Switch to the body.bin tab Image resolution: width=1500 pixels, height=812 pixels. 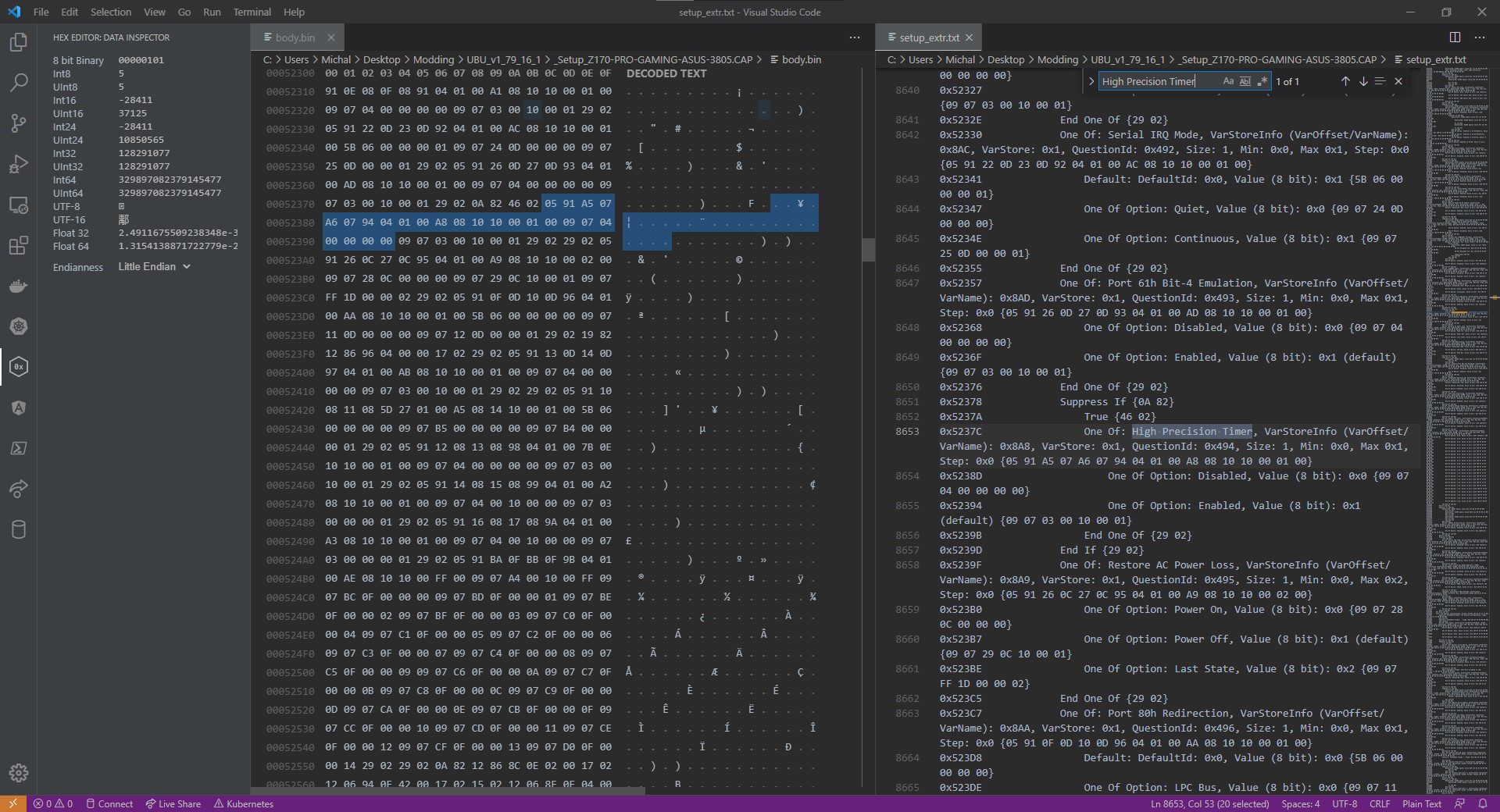295,37
